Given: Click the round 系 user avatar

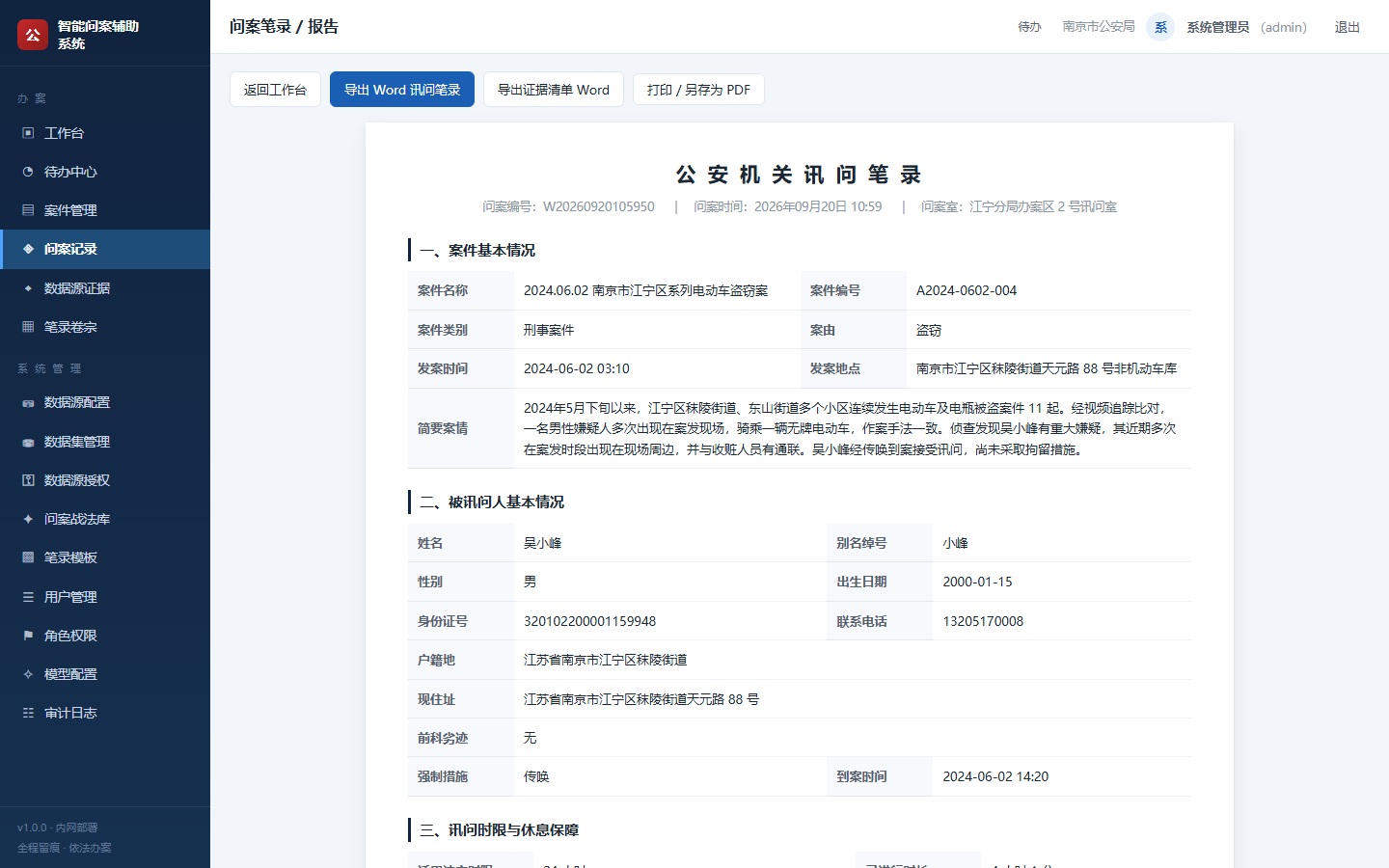Looking at the screenshot, I should click(x=1160, y=27).
